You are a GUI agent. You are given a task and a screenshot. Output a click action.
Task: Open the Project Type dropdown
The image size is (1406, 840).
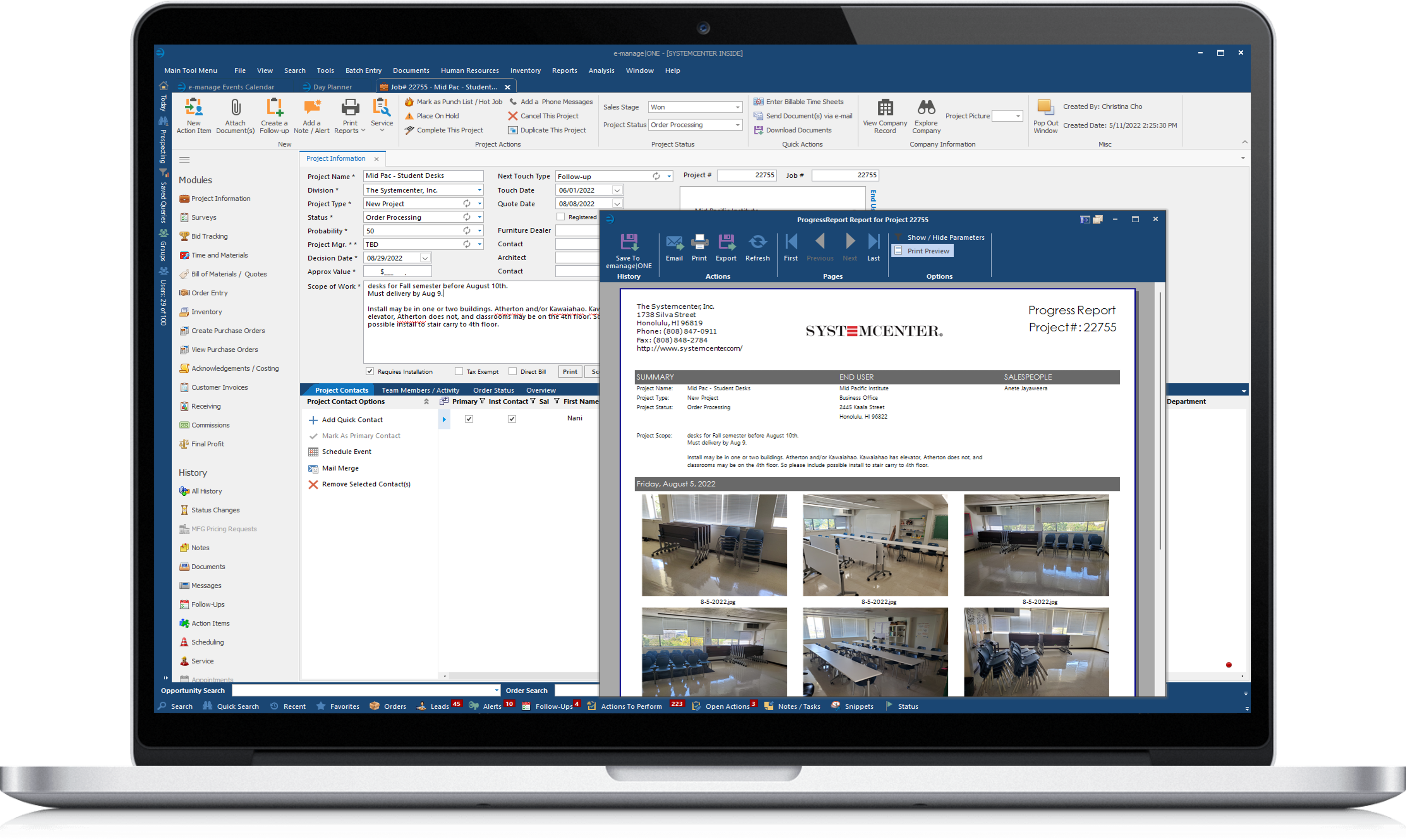pos(480,204)
